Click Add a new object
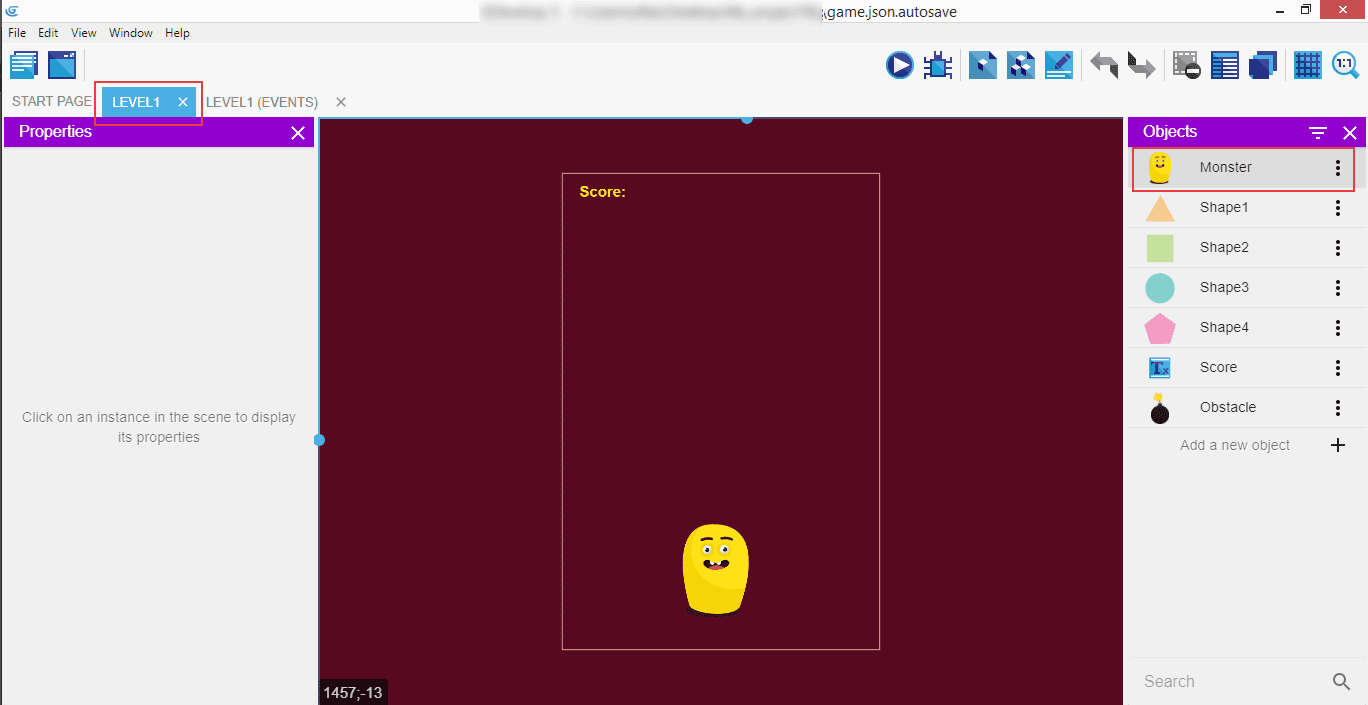Screen dimensions: 1368x705 (x=1236, y=445)
